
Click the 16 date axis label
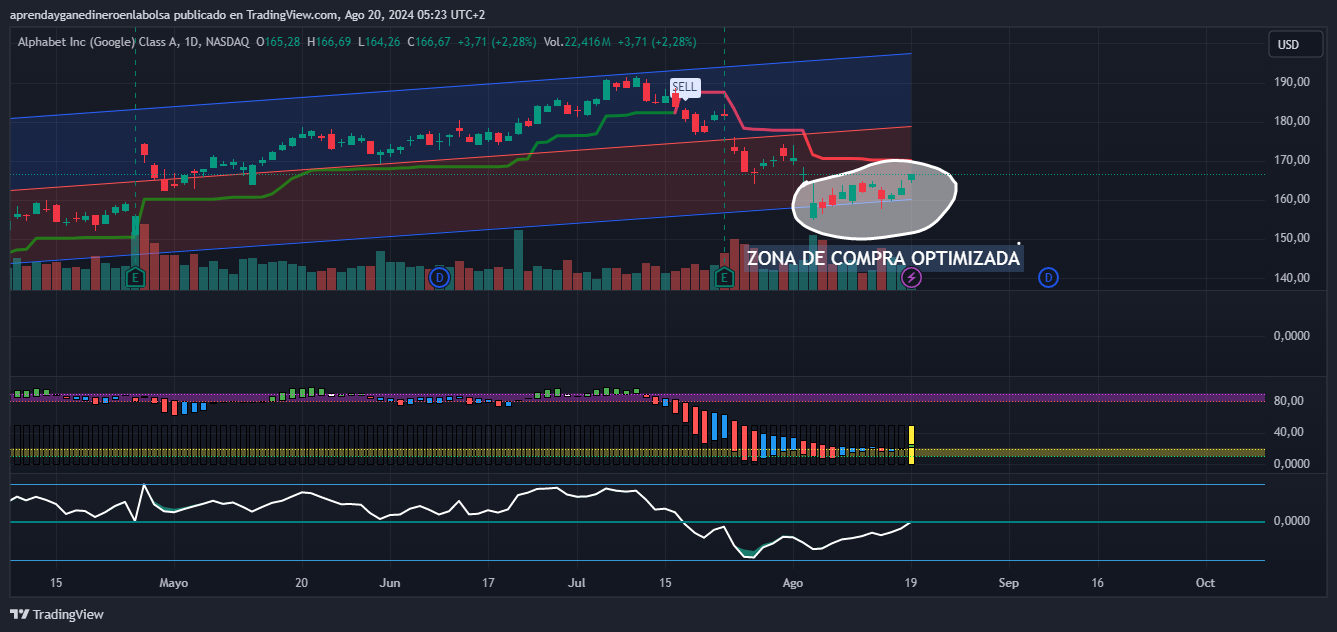click(x=1097, y=582)
